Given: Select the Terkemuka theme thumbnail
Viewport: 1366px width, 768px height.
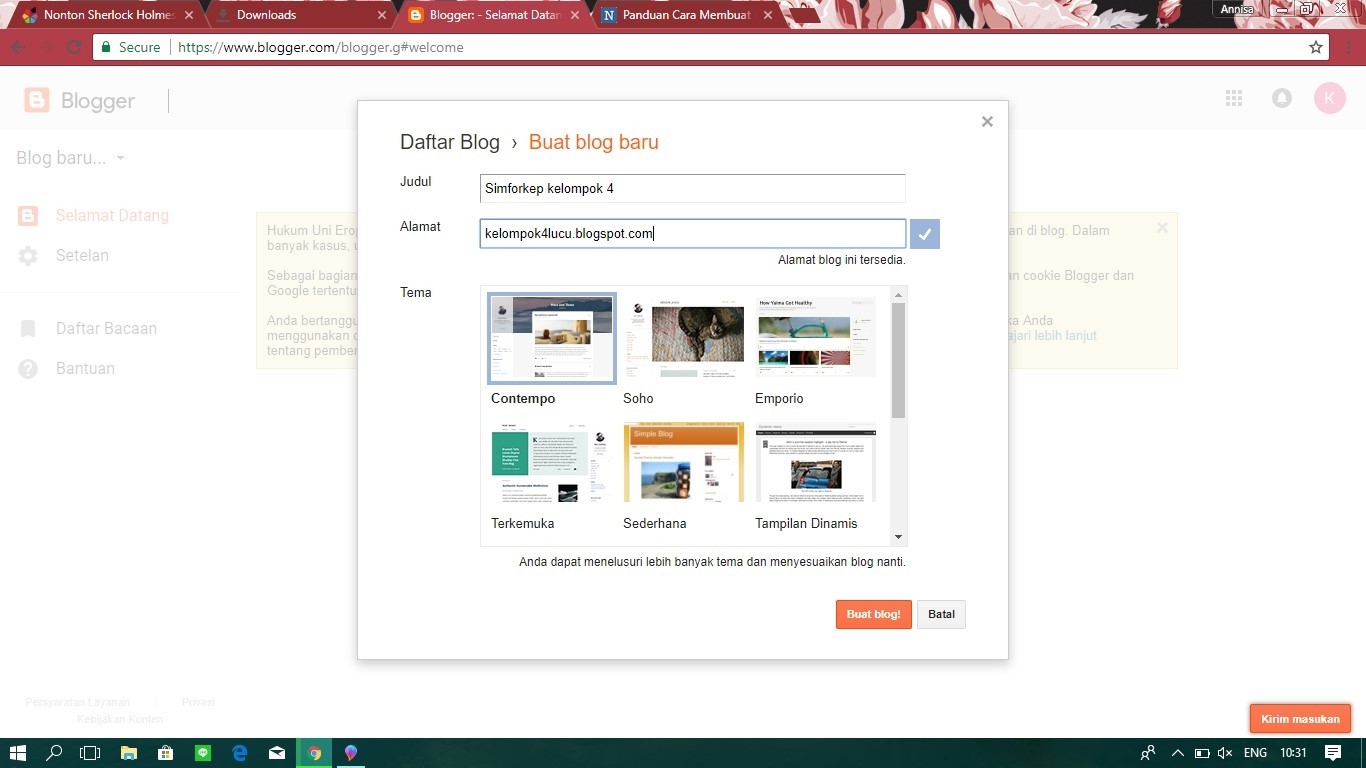Looking at the screenshot, I should point(551,462).
